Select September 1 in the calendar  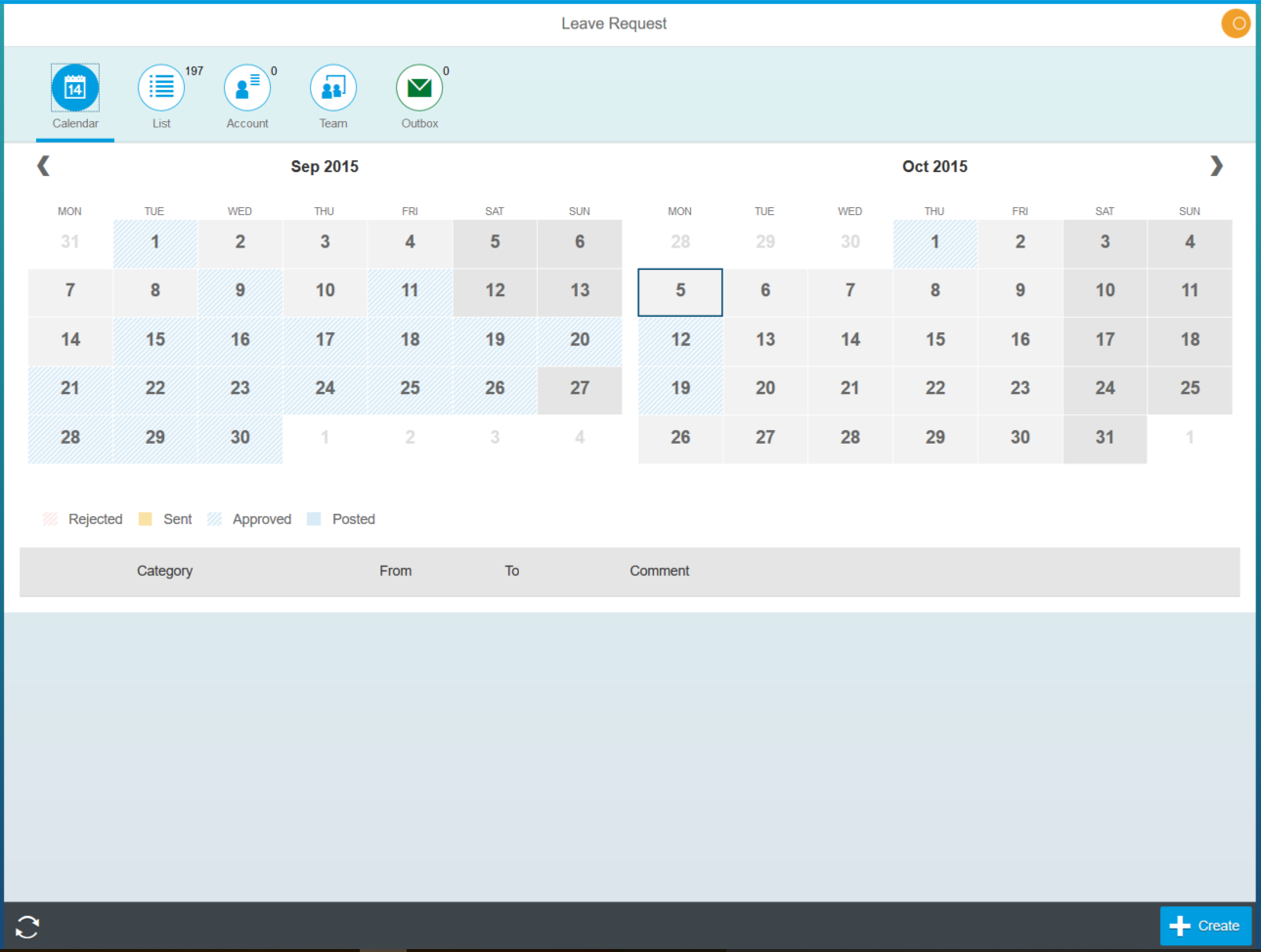click(x=155, y=242)
